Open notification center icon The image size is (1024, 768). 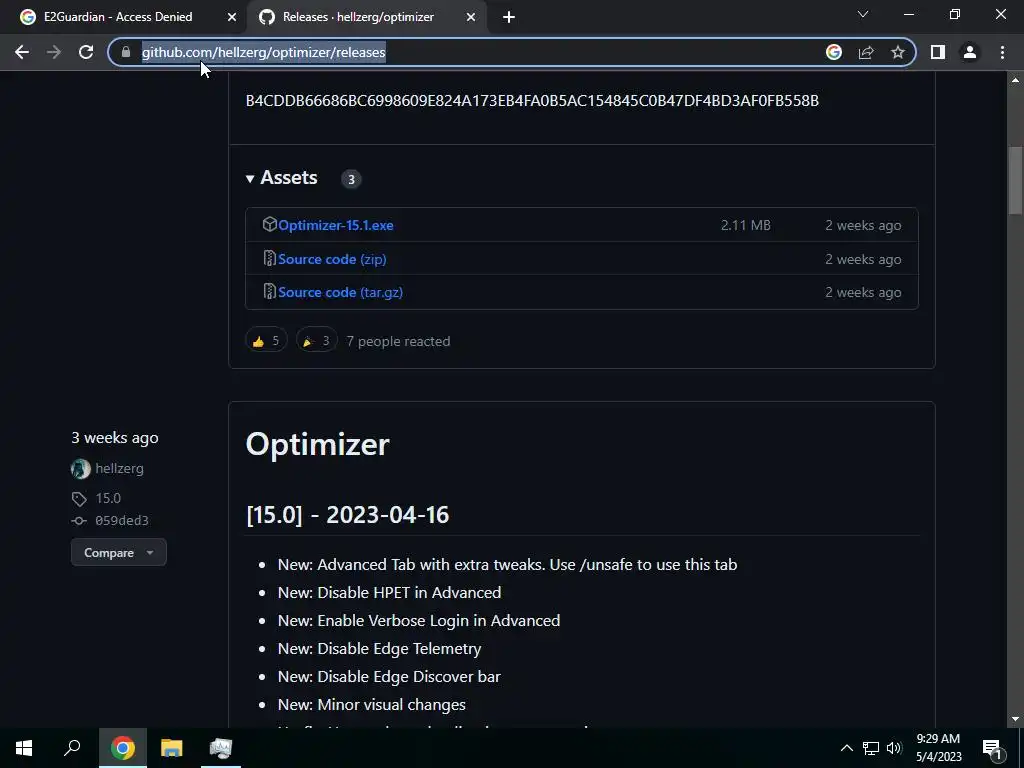(x=992, y=748)
